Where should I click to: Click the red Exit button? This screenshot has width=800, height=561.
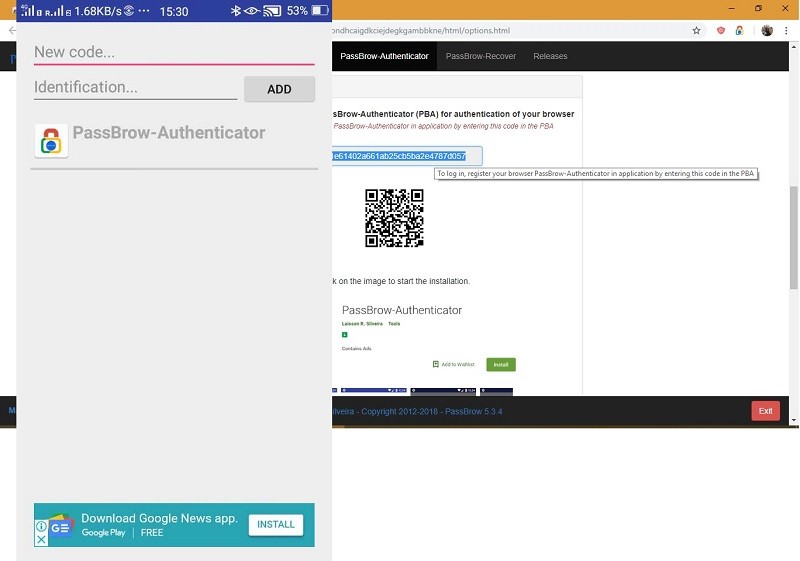765,411
